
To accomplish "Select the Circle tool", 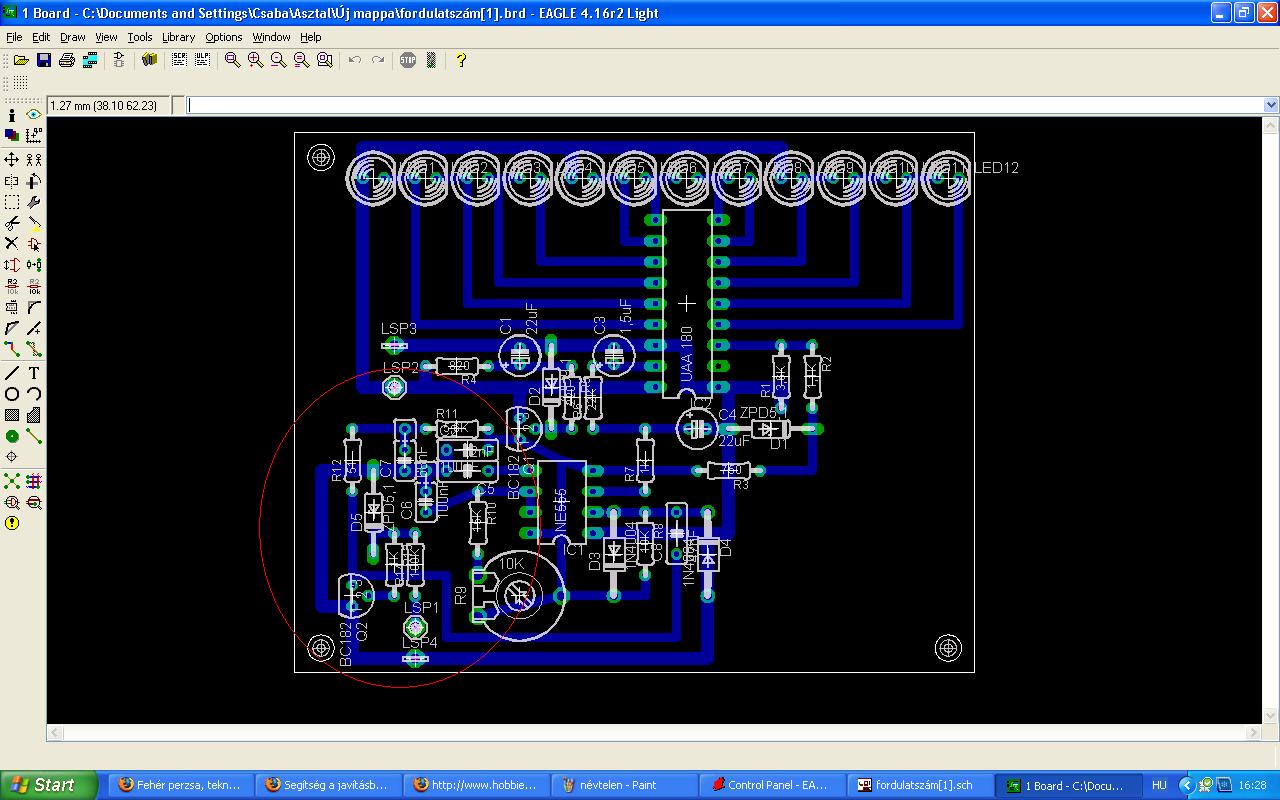I will (x=12, y=394).
